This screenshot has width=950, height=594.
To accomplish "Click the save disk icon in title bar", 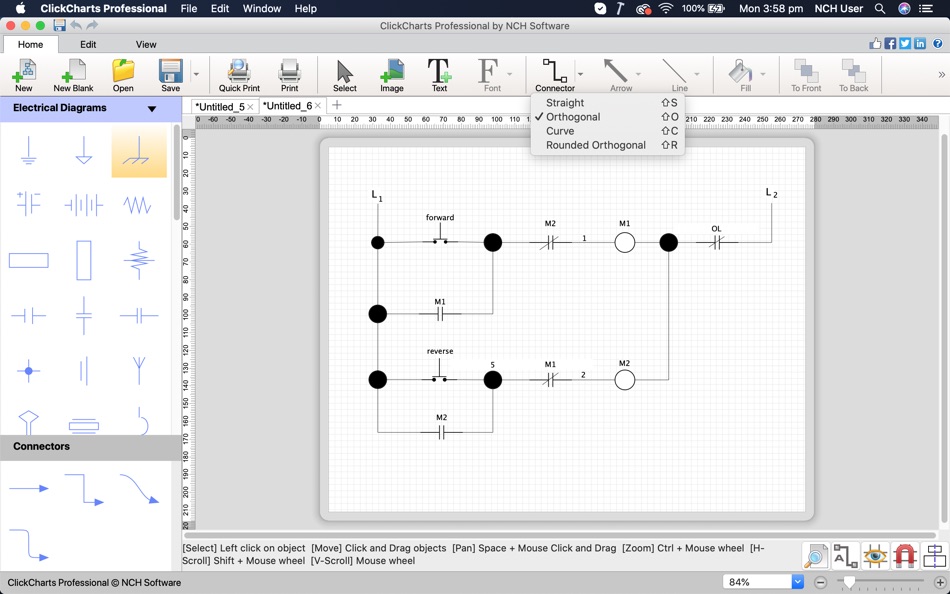I will [x=59, y=25].
